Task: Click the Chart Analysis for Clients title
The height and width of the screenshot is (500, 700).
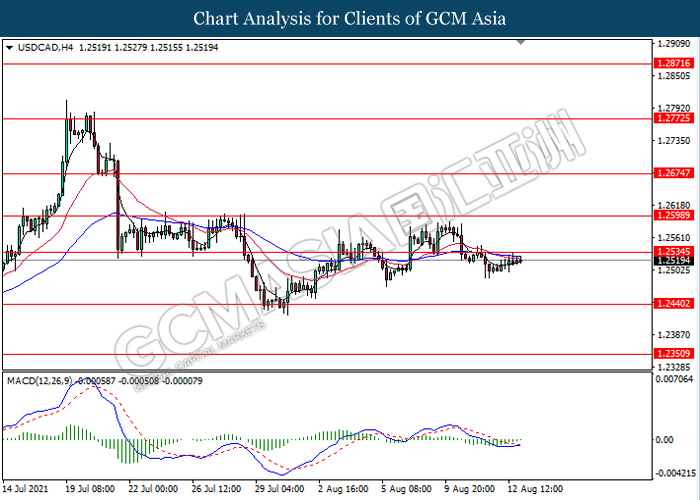Action: [350, 18]
